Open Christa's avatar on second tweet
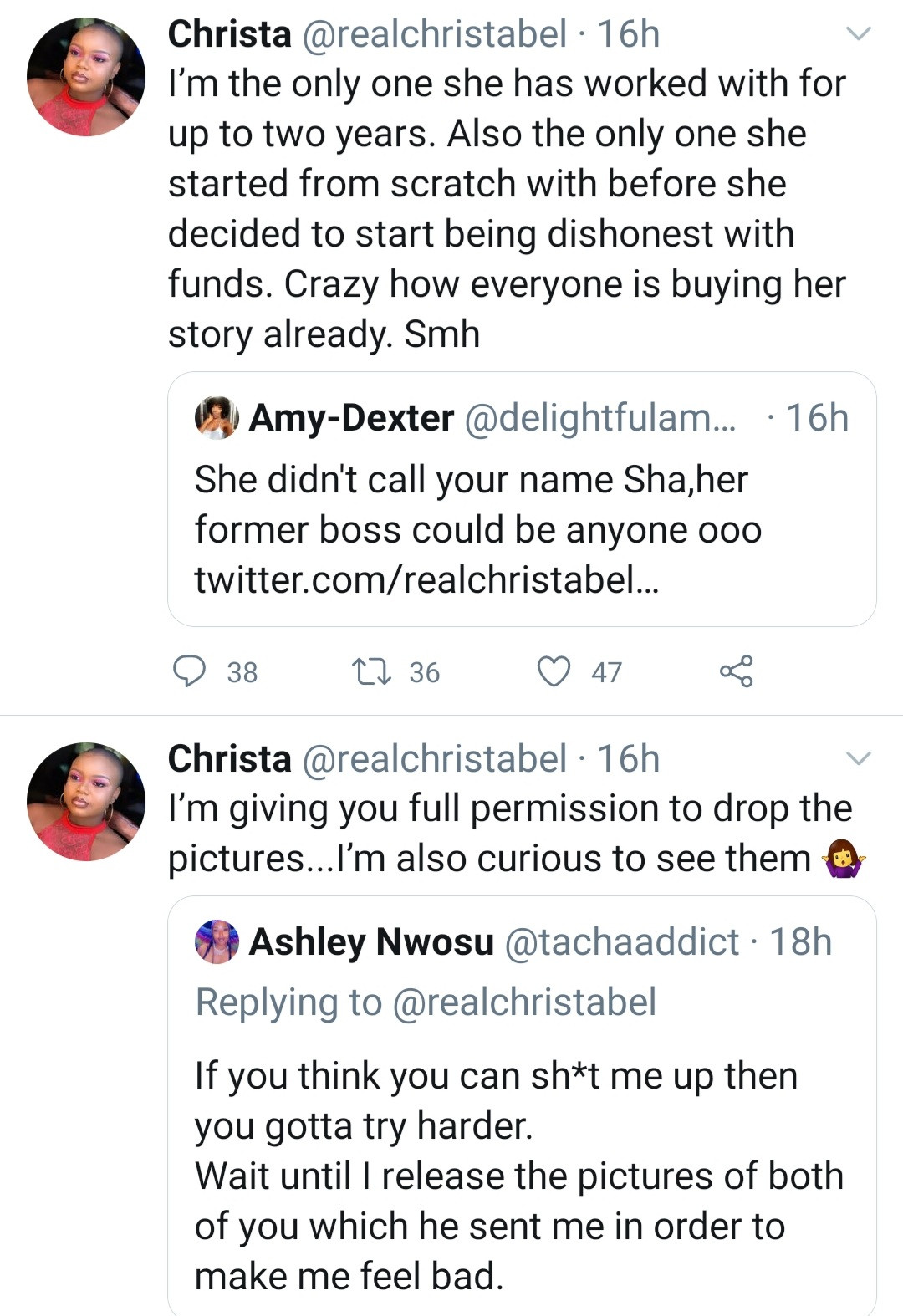 [x=86, y=801]
